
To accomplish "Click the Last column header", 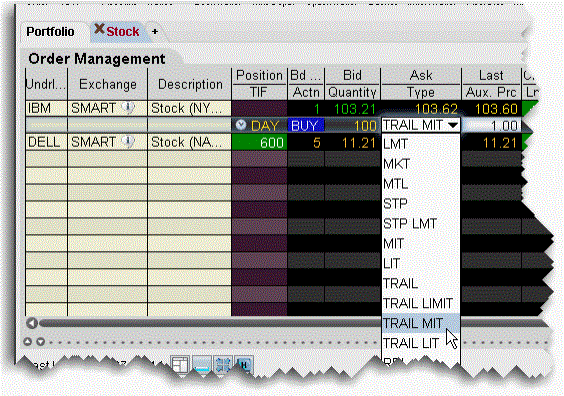I will pos(491,76).
